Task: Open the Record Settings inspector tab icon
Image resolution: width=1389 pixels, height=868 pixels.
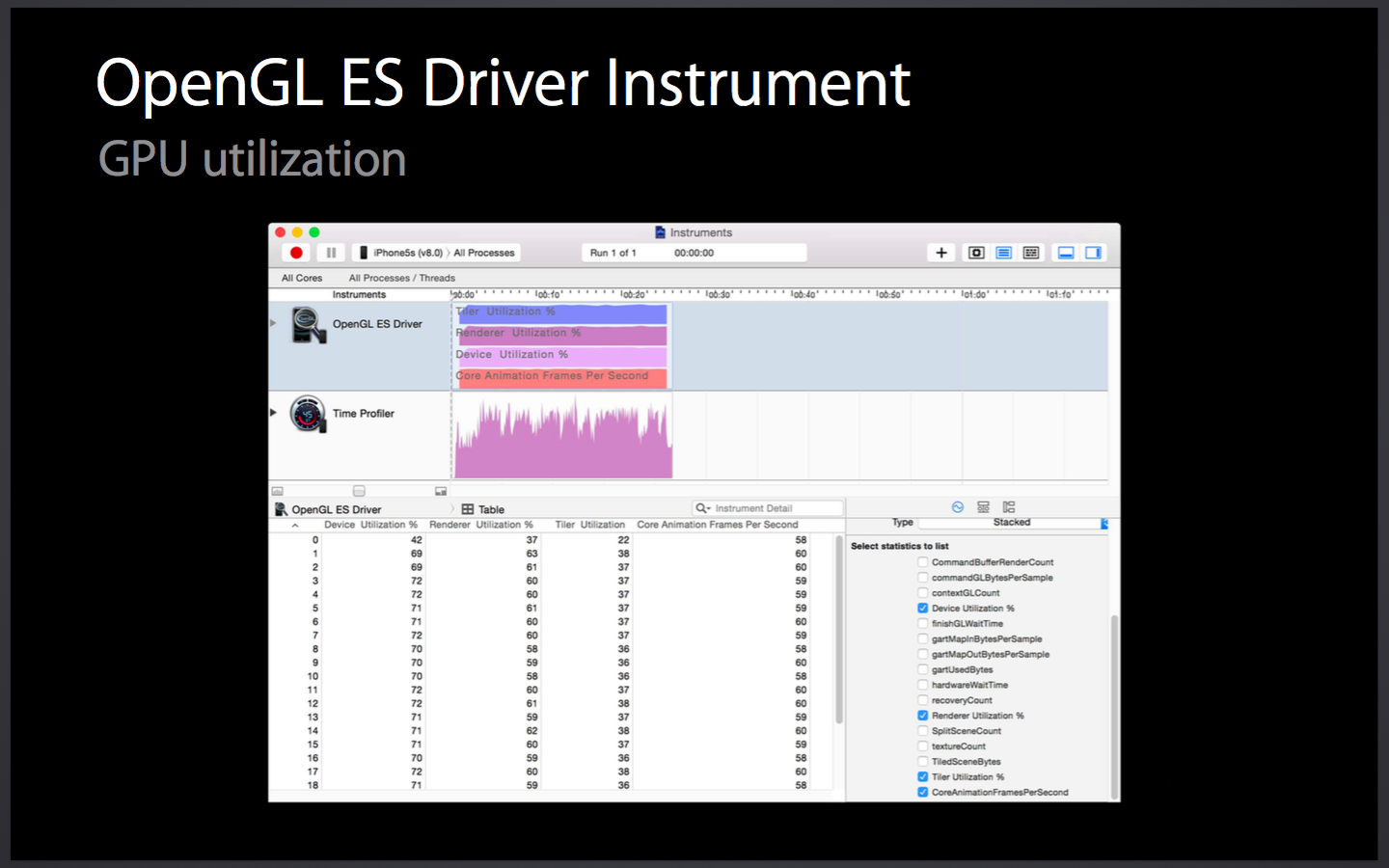Action: pos(958,507)
